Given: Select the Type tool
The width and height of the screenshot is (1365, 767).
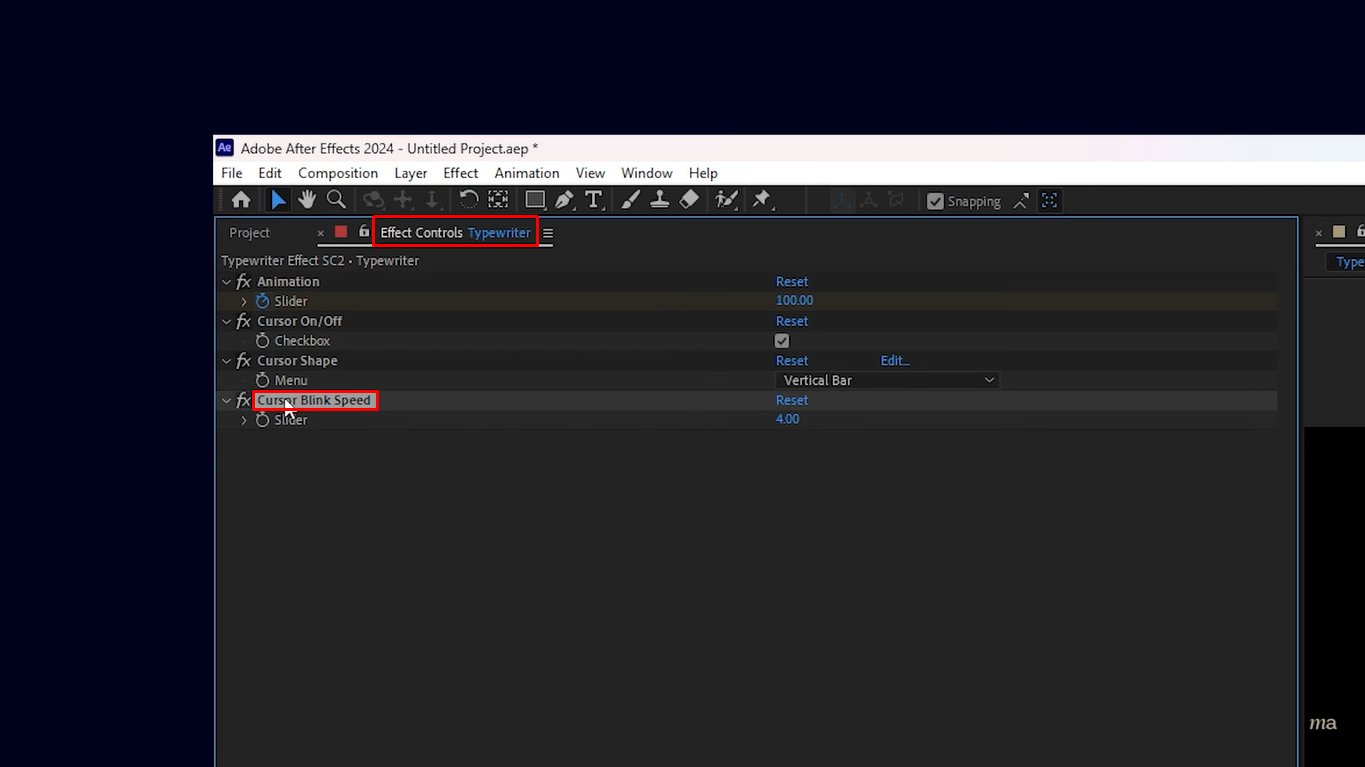Looking at the screenshot, I should 593,199.
